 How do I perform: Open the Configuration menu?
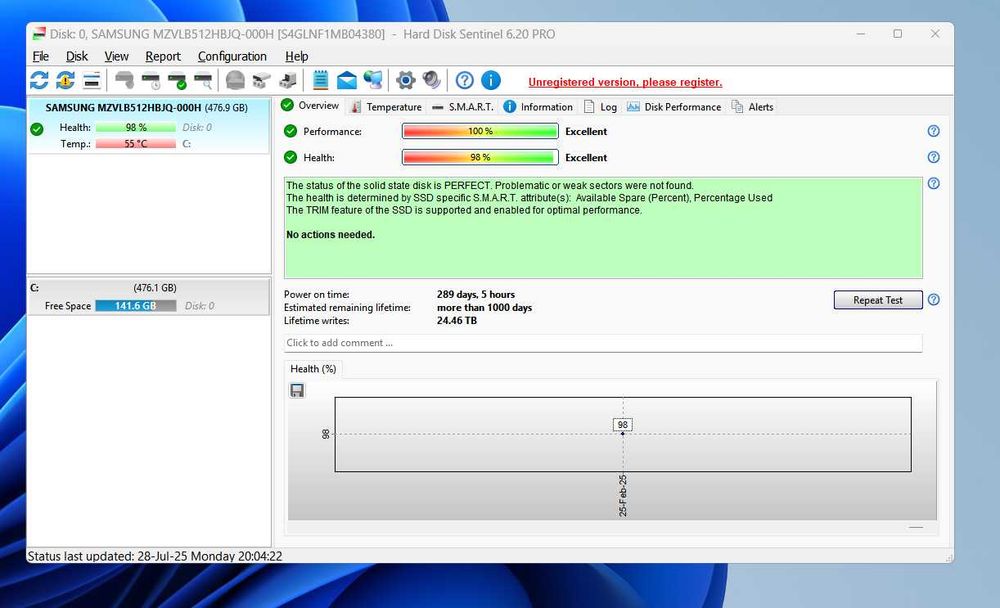pos(232,56)
